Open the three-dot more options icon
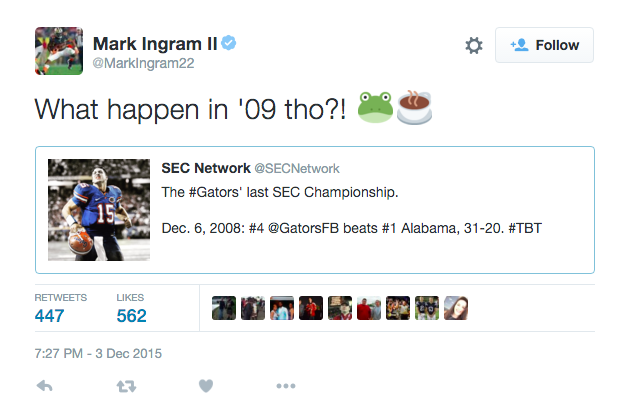Viewport: 629px width, 418px height. [286, 386]
